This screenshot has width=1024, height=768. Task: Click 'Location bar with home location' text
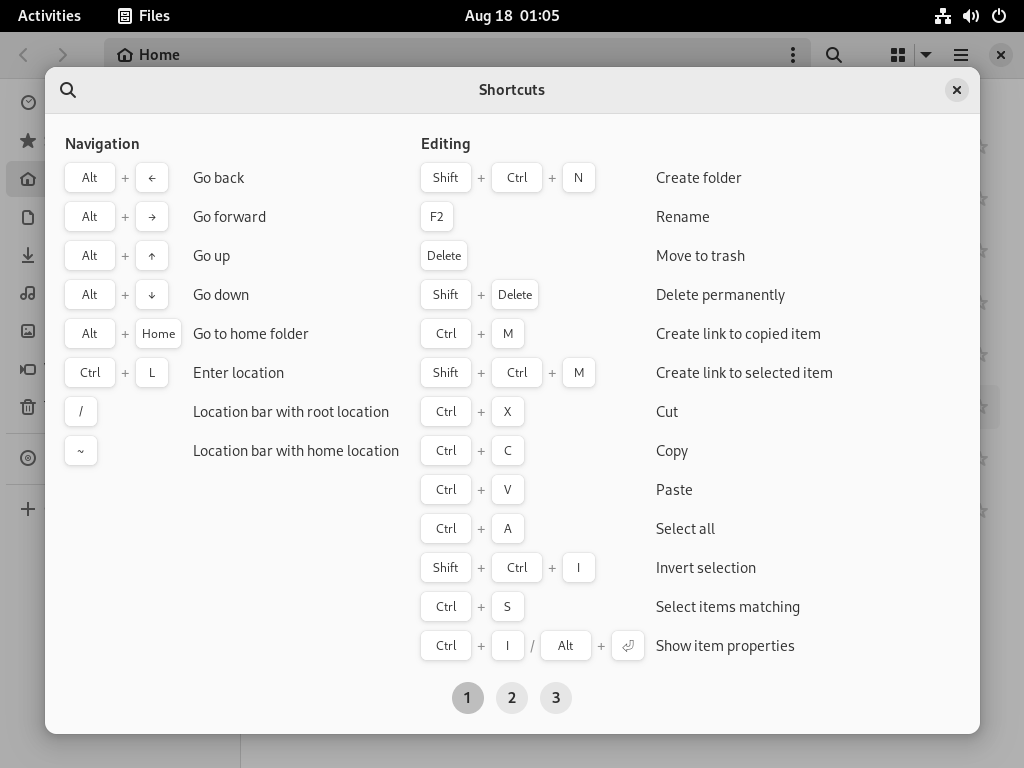[x=296, y=451]
